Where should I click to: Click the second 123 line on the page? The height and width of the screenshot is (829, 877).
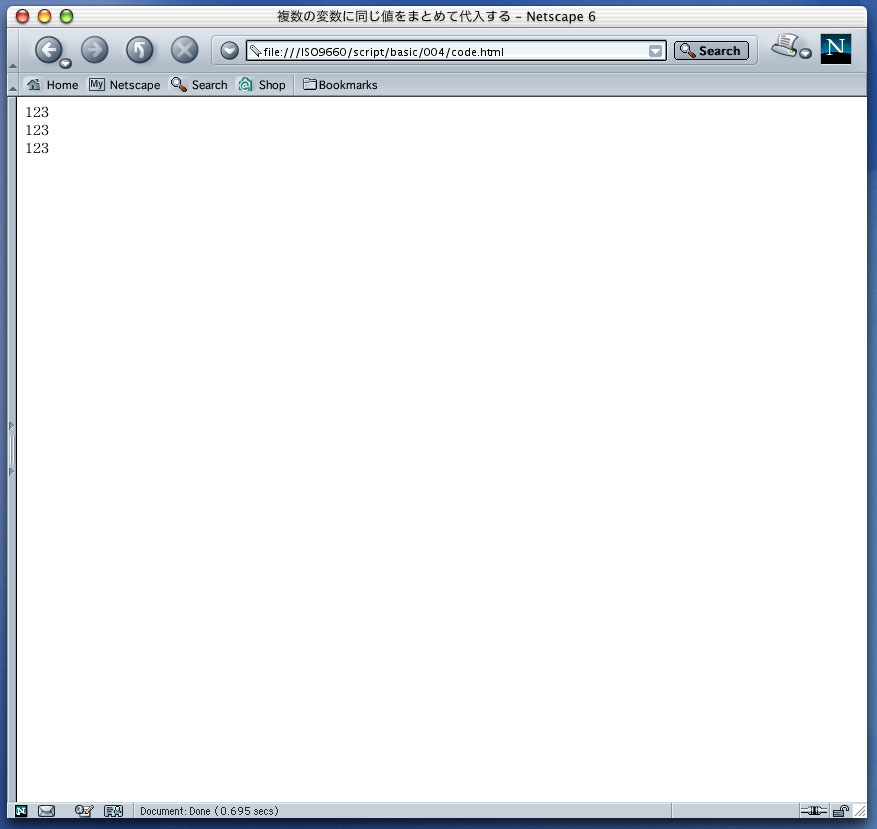pyautogui.click(x=37, y=130)
